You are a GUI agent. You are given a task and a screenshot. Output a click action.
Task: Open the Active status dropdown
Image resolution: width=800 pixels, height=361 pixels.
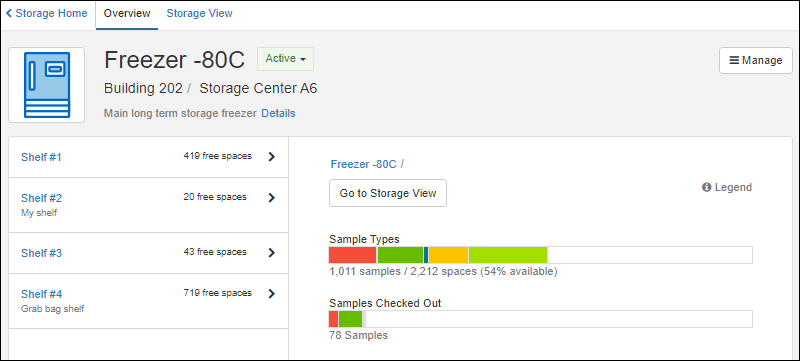coord(285,59)
